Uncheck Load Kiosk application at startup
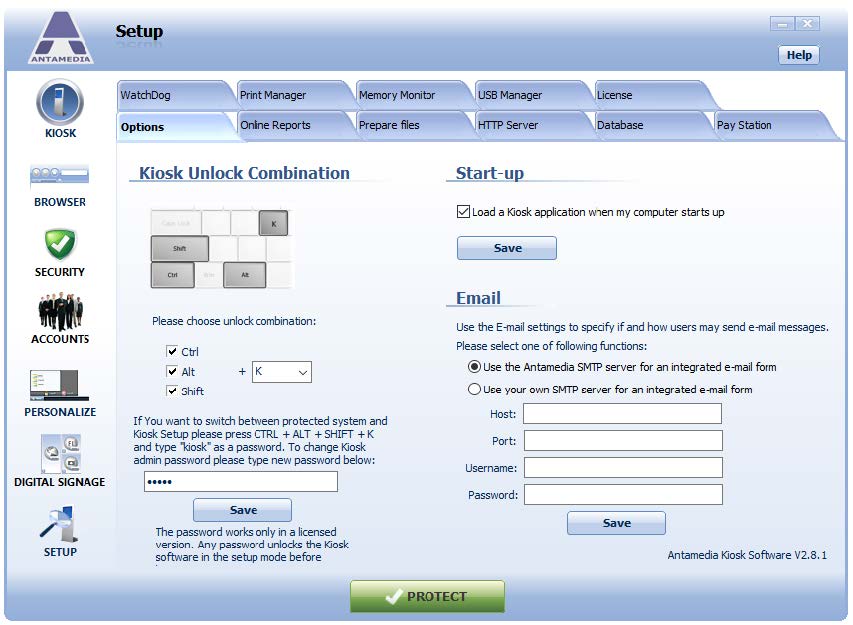 [x=463, y=212]
